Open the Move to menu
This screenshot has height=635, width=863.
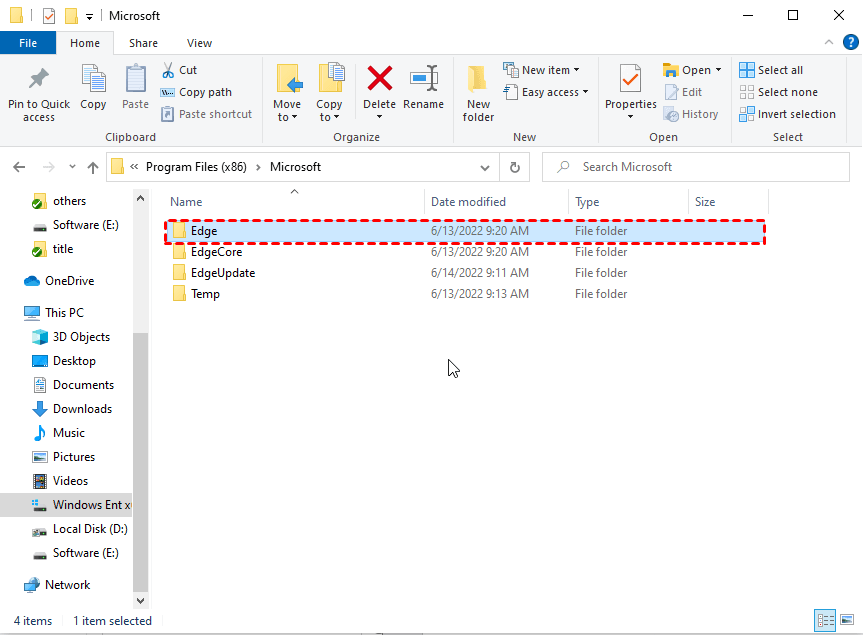287,94
